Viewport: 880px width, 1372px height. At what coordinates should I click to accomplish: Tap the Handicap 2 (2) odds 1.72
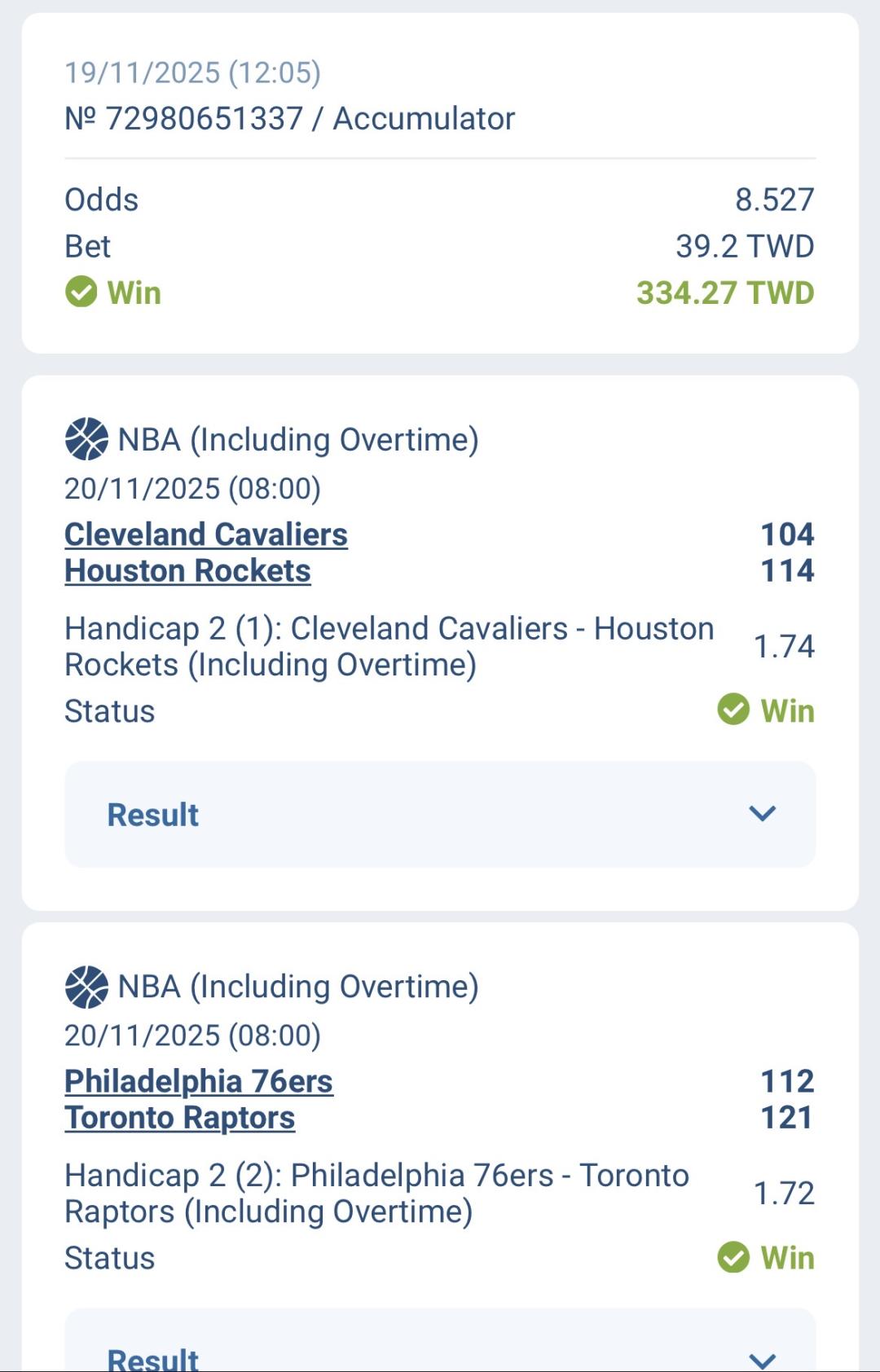[784, 1193]
